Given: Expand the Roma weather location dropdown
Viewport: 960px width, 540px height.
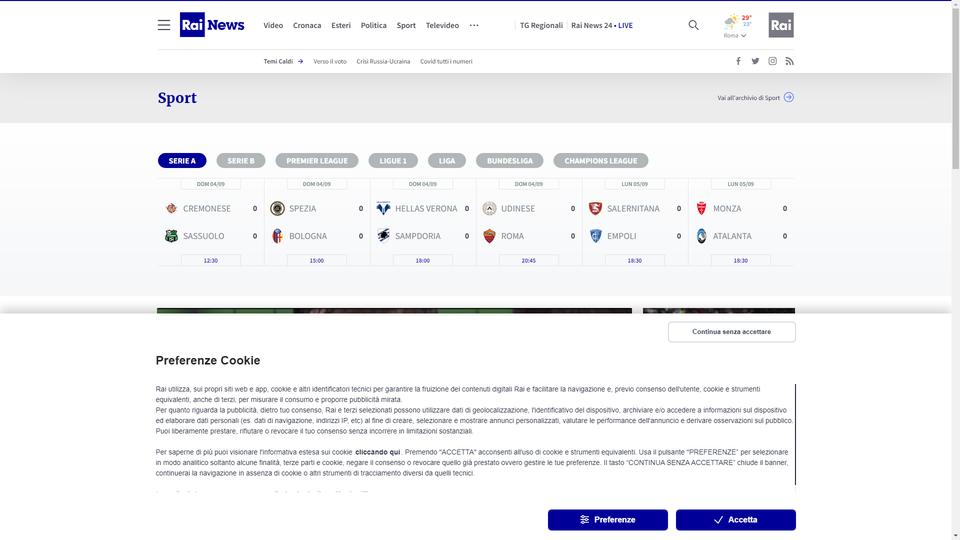Looking at the screenshot, I should pyautogui.click(x=735, y=36).
